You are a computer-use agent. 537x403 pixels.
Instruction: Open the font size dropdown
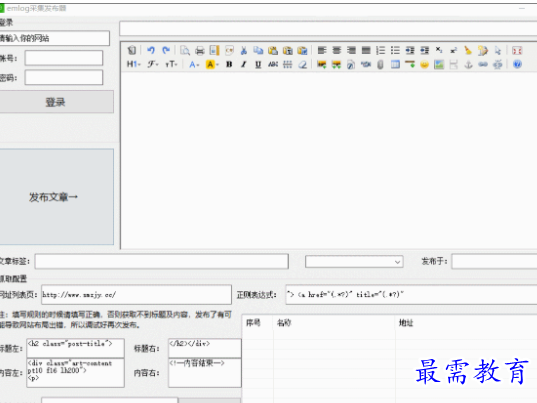(171, 64)
